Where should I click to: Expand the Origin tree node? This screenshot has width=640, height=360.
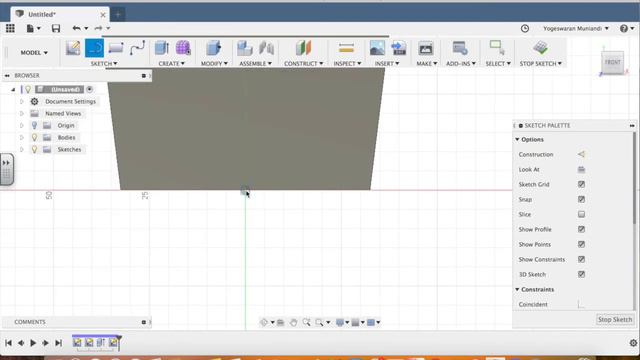tap(22, 126)
